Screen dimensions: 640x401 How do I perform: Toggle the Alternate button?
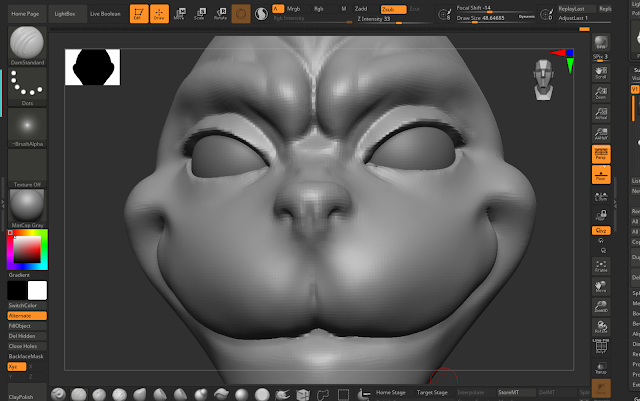point(27,316)
